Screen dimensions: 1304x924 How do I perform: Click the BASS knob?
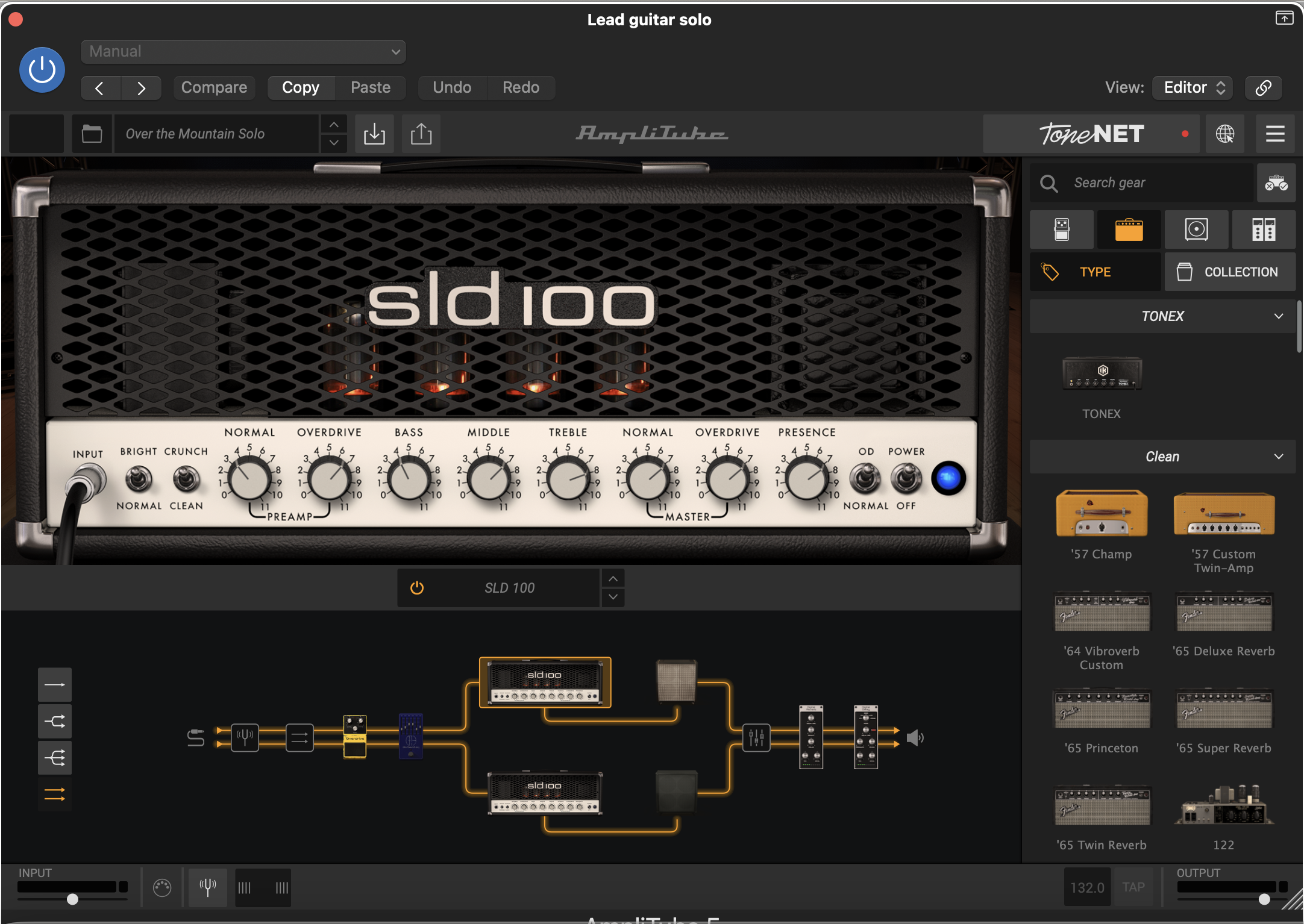tap(409, 479)
